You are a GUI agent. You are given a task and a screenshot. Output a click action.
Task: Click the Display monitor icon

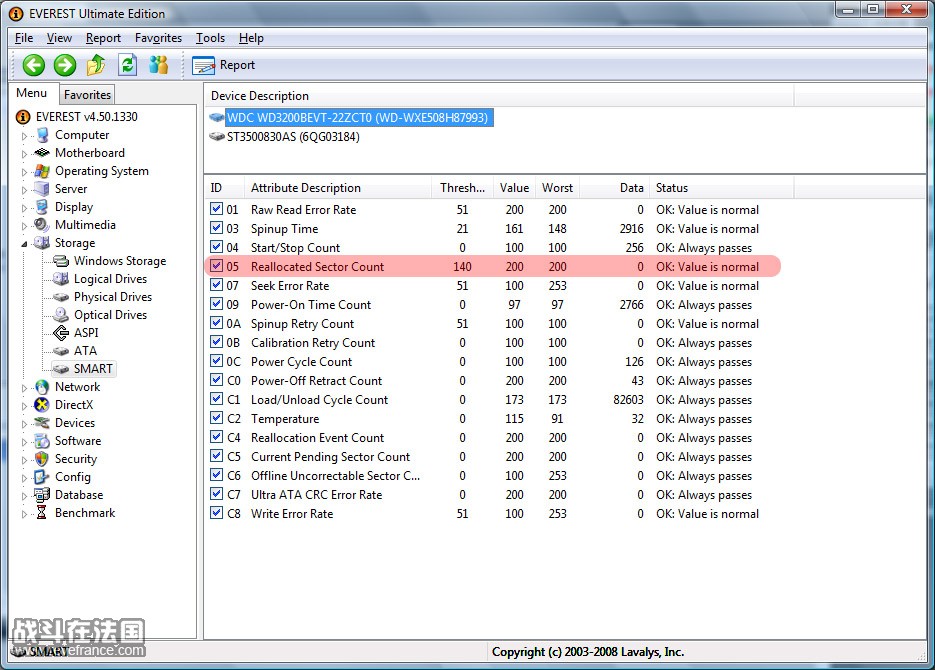42,207
